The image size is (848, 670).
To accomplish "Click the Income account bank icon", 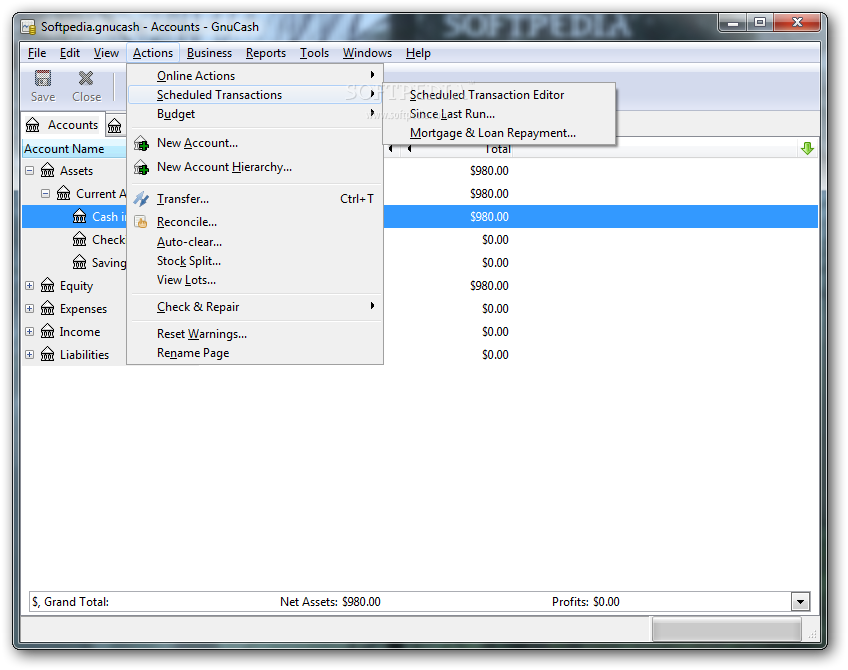I will (x=48, y=331).
